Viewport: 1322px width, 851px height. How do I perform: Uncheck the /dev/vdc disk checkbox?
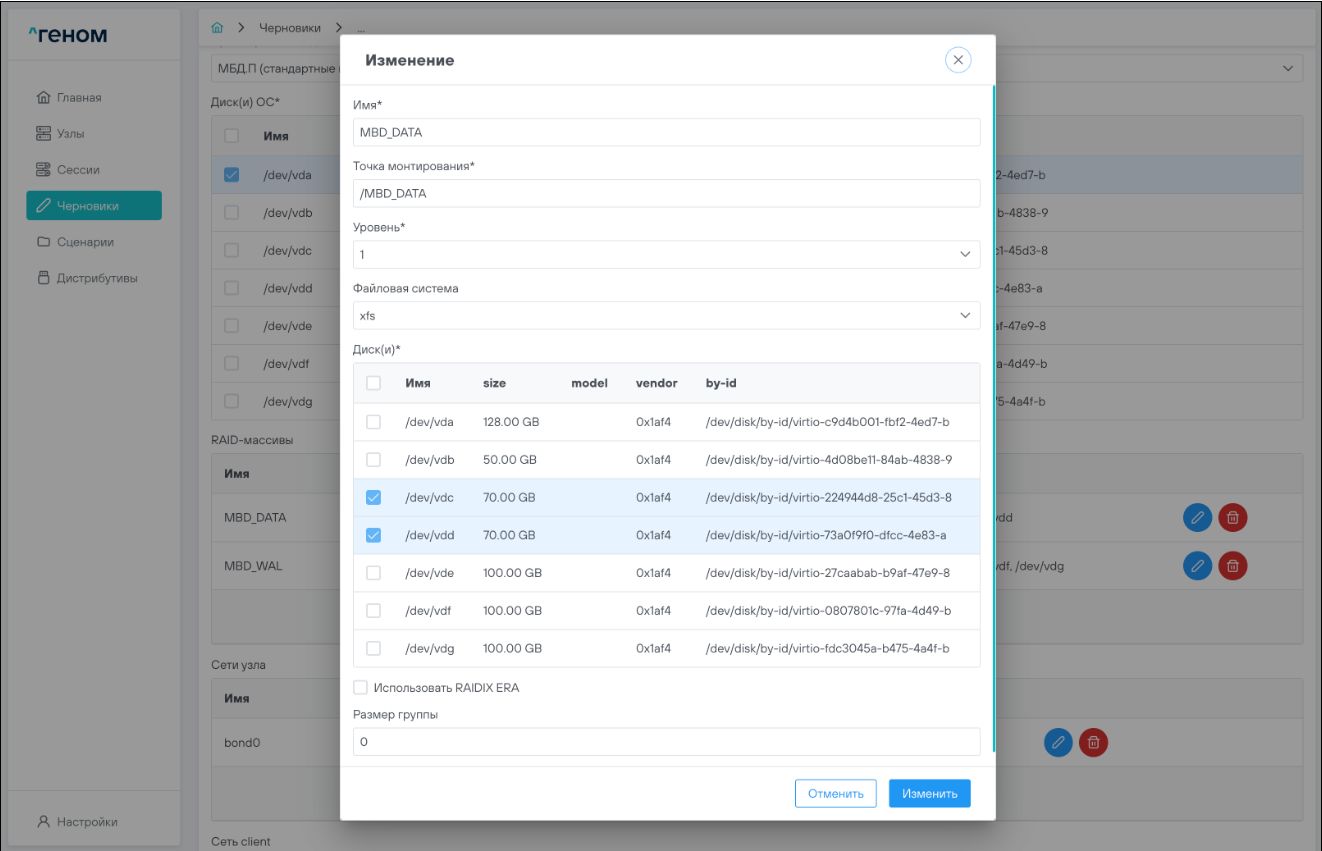click(x=373, y=497)
